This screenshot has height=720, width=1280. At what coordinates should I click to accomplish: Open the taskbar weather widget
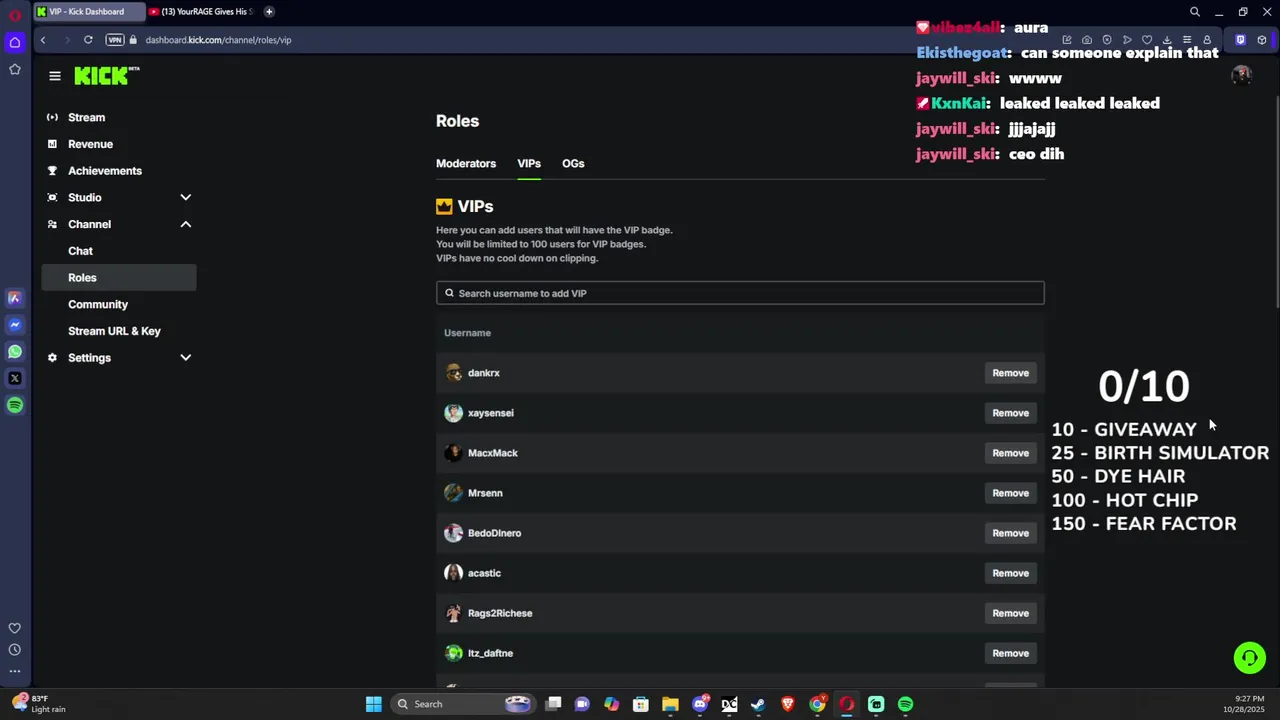tap(40, 704)
